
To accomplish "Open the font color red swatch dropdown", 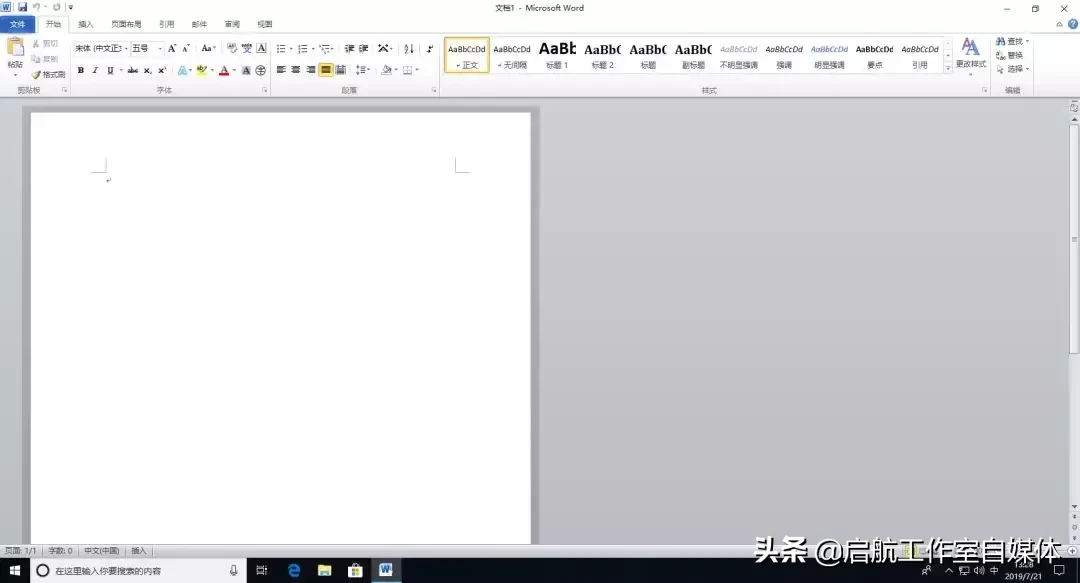I will 234,70.
